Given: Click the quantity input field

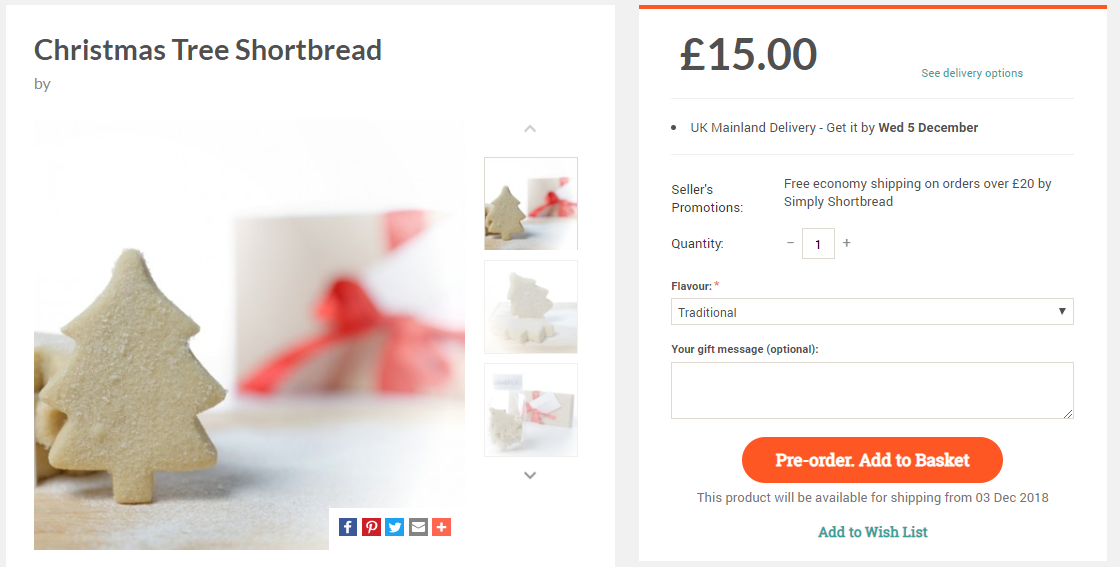Looking at the screenshot, I should click(818, 244).
